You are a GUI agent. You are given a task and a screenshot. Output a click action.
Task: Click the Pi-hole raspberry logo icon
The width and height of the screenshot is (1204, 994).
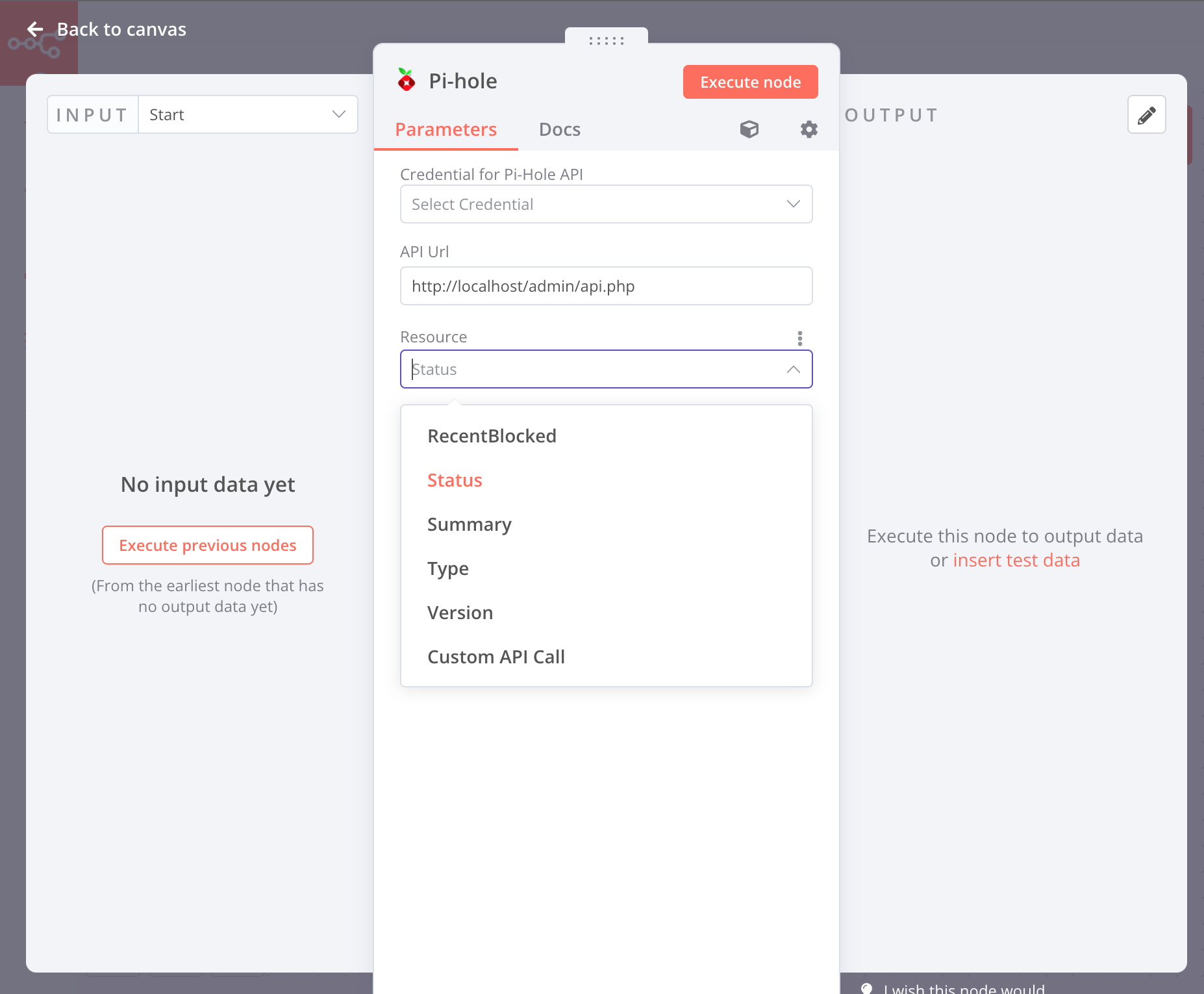pyautogui.click(x=407, y=81)
